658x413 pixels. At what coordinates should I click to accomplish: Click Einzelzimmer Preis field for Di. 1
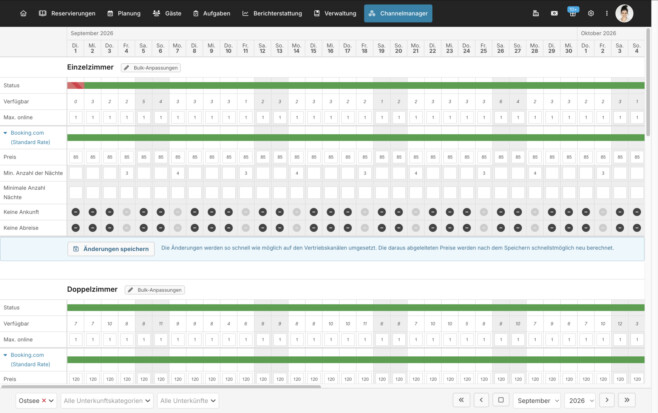click(76, 157)
